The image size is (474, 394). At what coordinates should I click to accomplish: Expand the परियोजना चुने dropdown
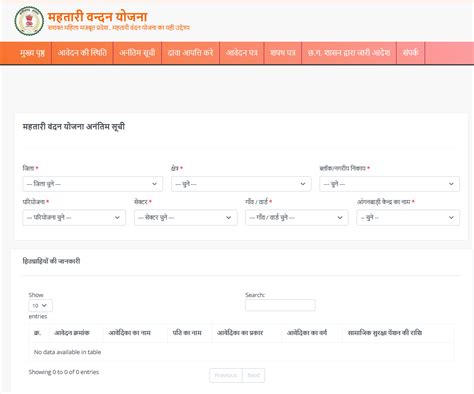[74, 218]
